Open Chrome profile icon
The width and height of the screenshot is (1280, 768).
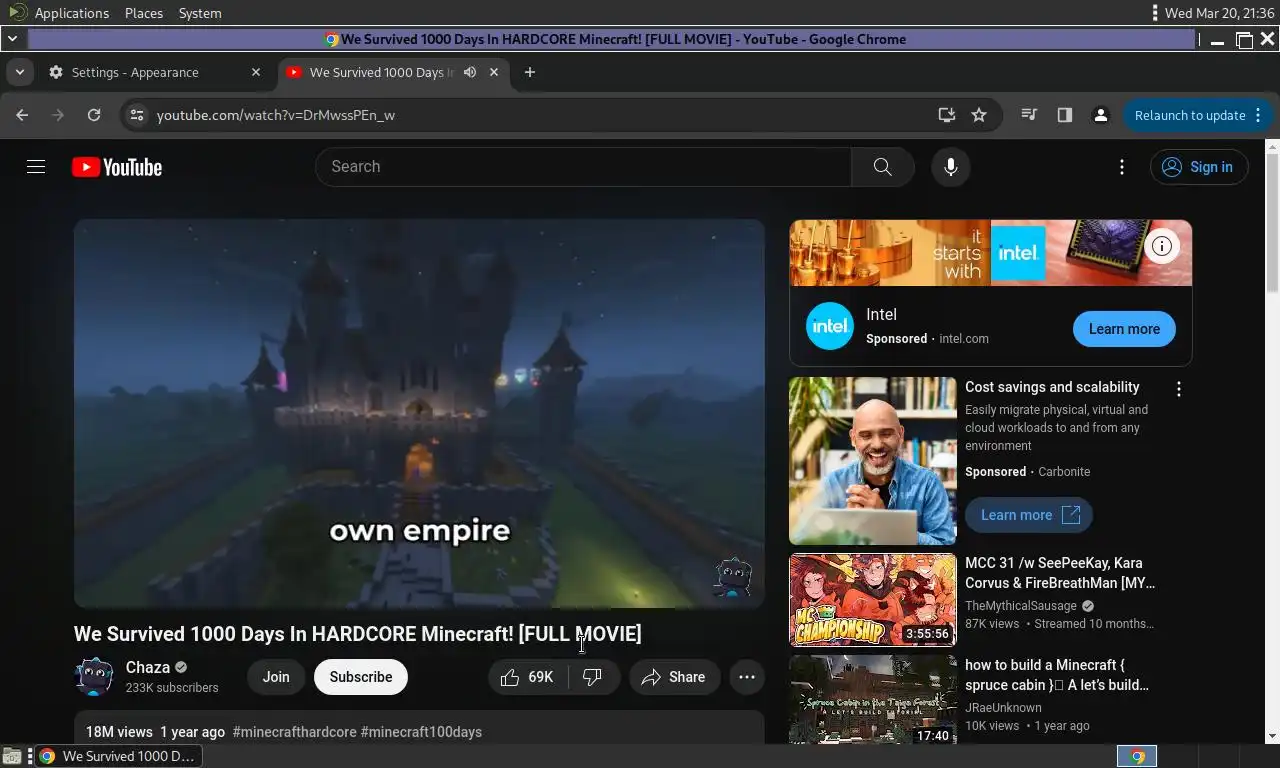click(1101, 115)
